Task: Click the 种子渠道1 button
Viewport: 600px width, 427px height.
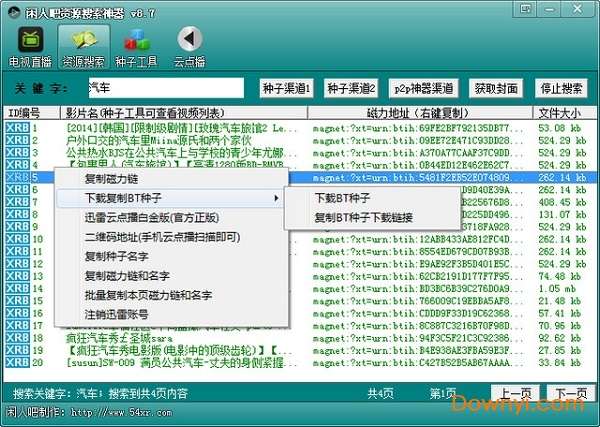Action: point(286,89)
